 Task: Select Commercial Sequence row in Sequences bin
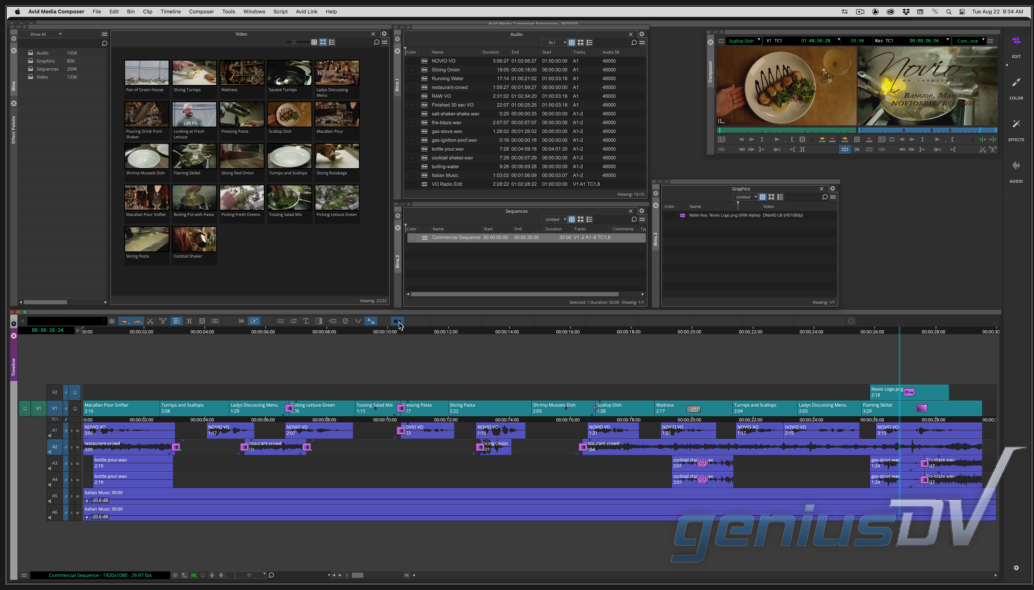pyautogui.click(x=526, y=237)
